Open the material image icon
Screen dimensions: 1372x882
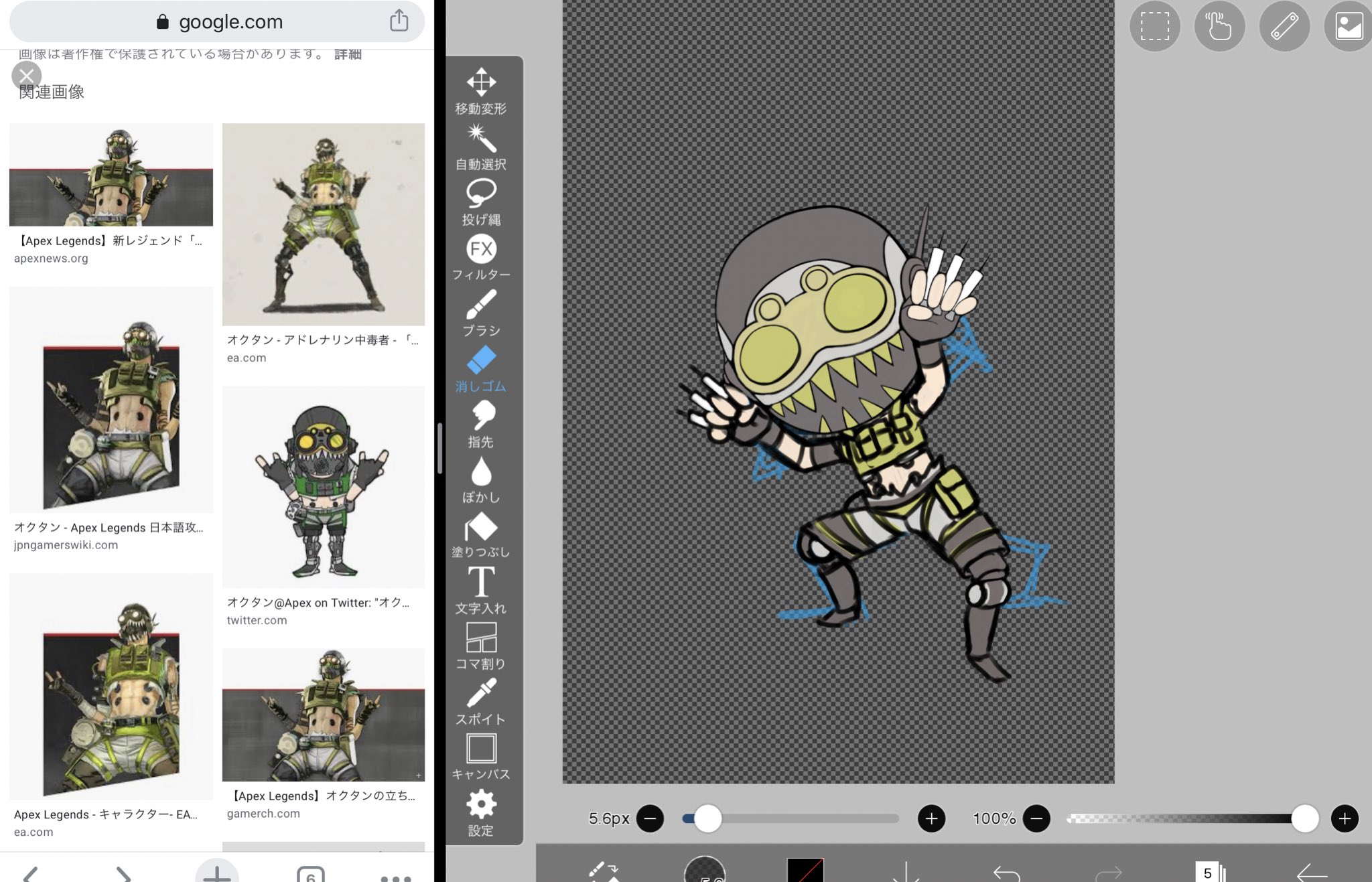click(x=1349, y=26)
